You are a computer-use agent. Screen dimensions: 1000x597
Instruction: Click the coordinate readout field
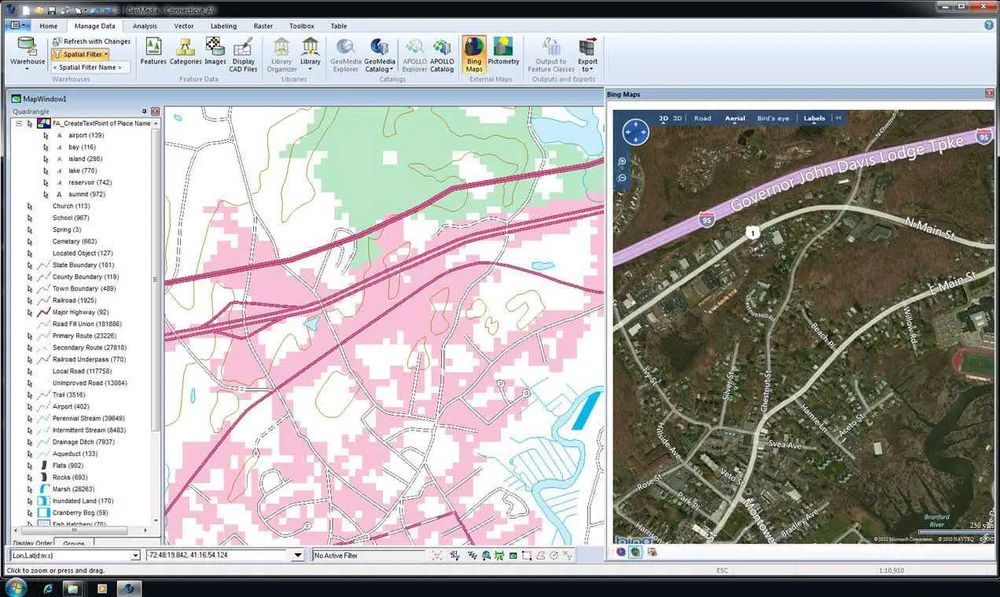click(218, 556)
